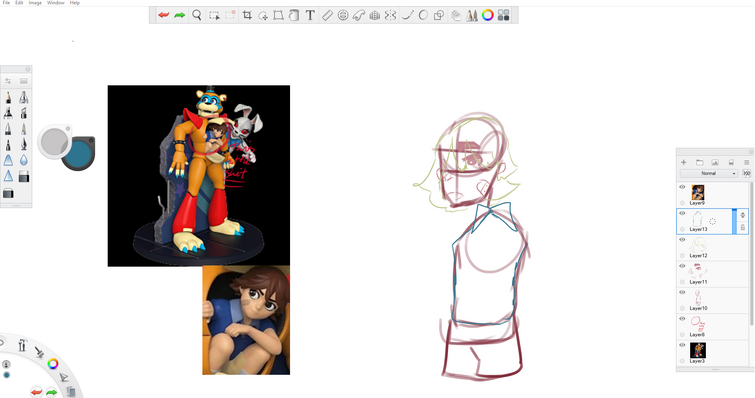Enable the Ruler guide tool
Image resolution: width=755 pixels, height=398 pixels.
click(327, 15)
